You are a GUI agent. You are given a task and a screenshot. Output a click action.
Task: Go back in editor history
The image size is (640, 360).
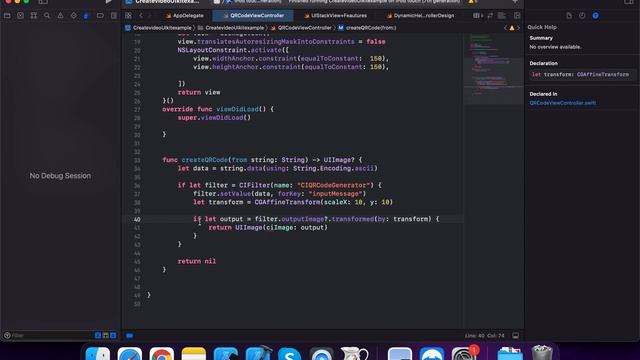141,16
